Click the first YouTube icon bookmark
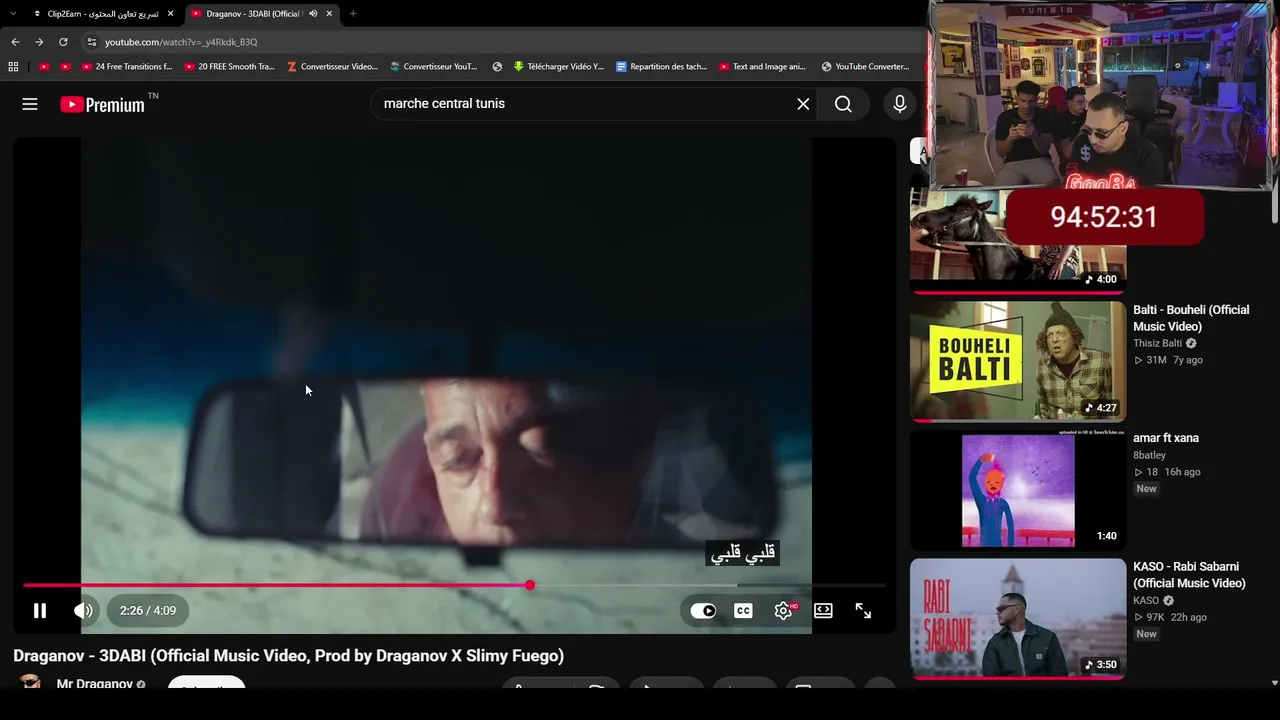The width and height of the screenshot is (1280, 720). pyautogui.click(x=43, y=67)
